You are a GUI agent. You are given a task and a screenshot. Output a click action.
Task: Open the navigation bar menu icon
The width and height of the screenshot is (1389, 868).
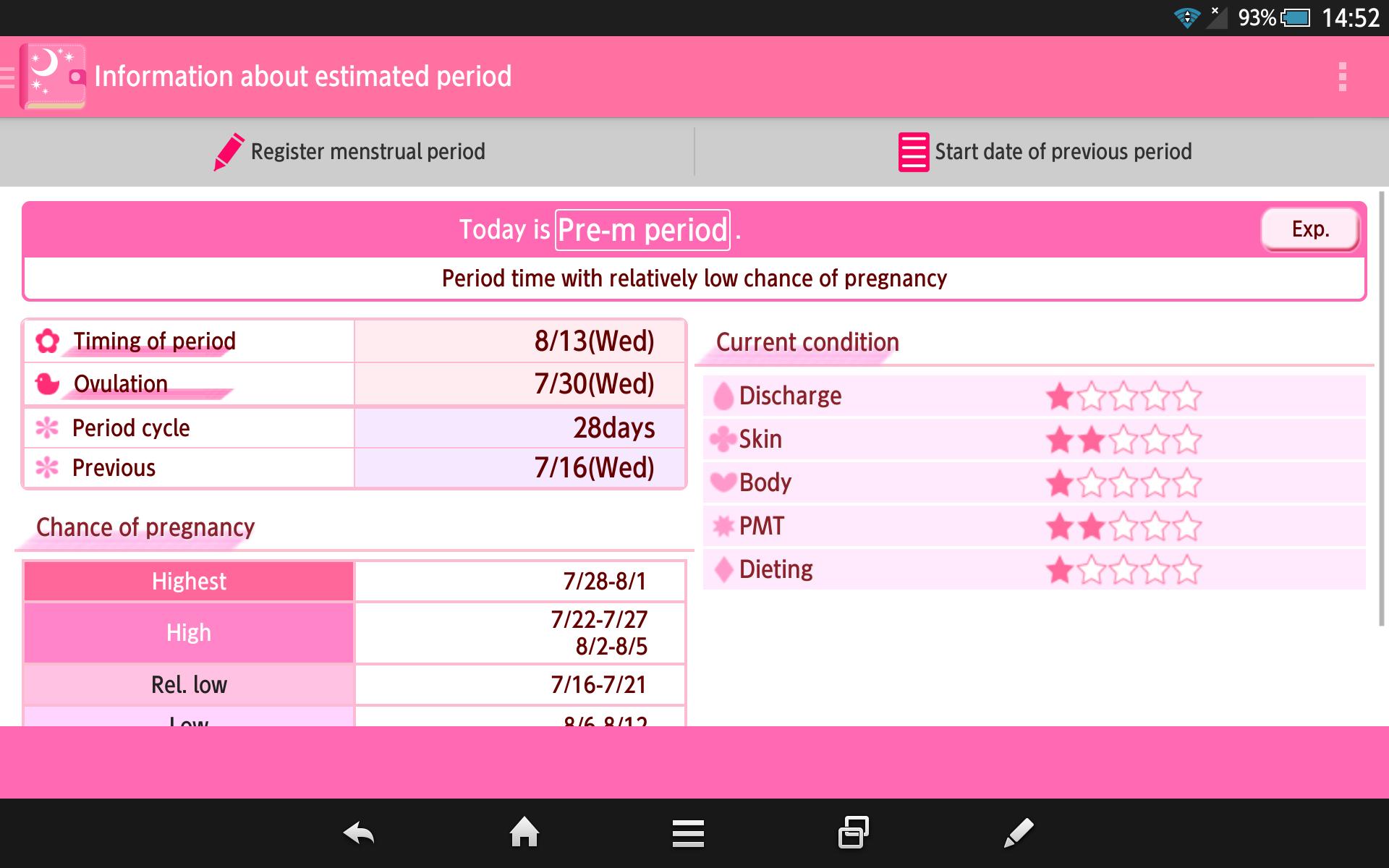(688, 833)
